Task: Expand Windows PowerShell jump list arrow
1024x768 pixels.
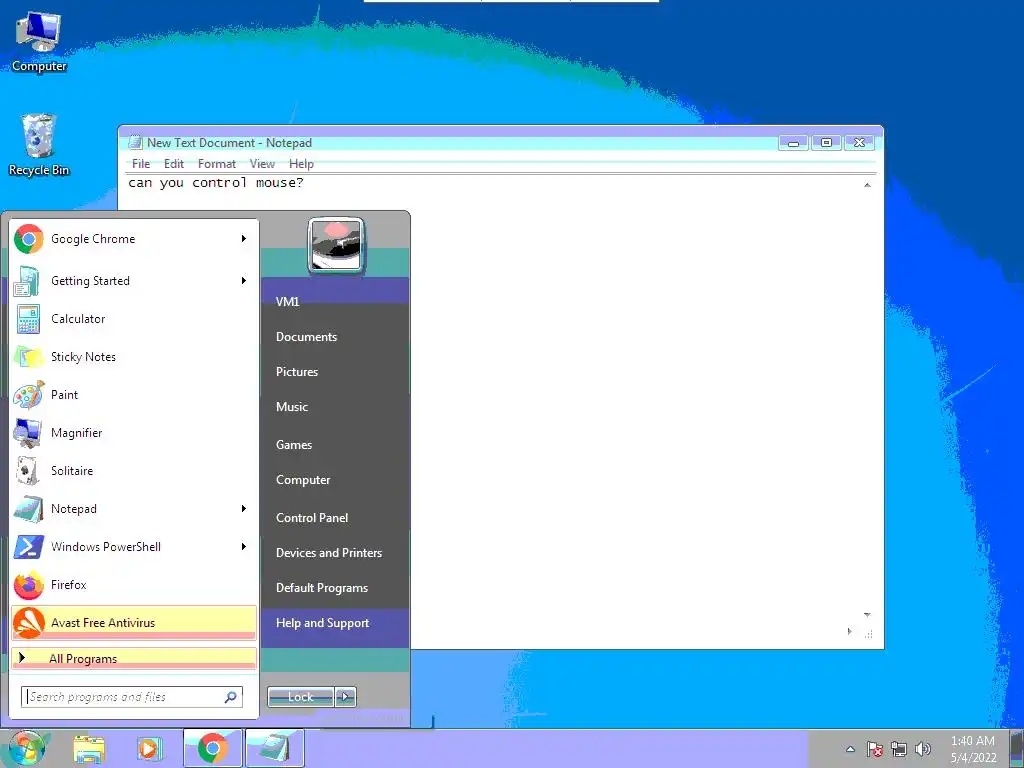Action: pyautogui.click(x=244, y=547)
